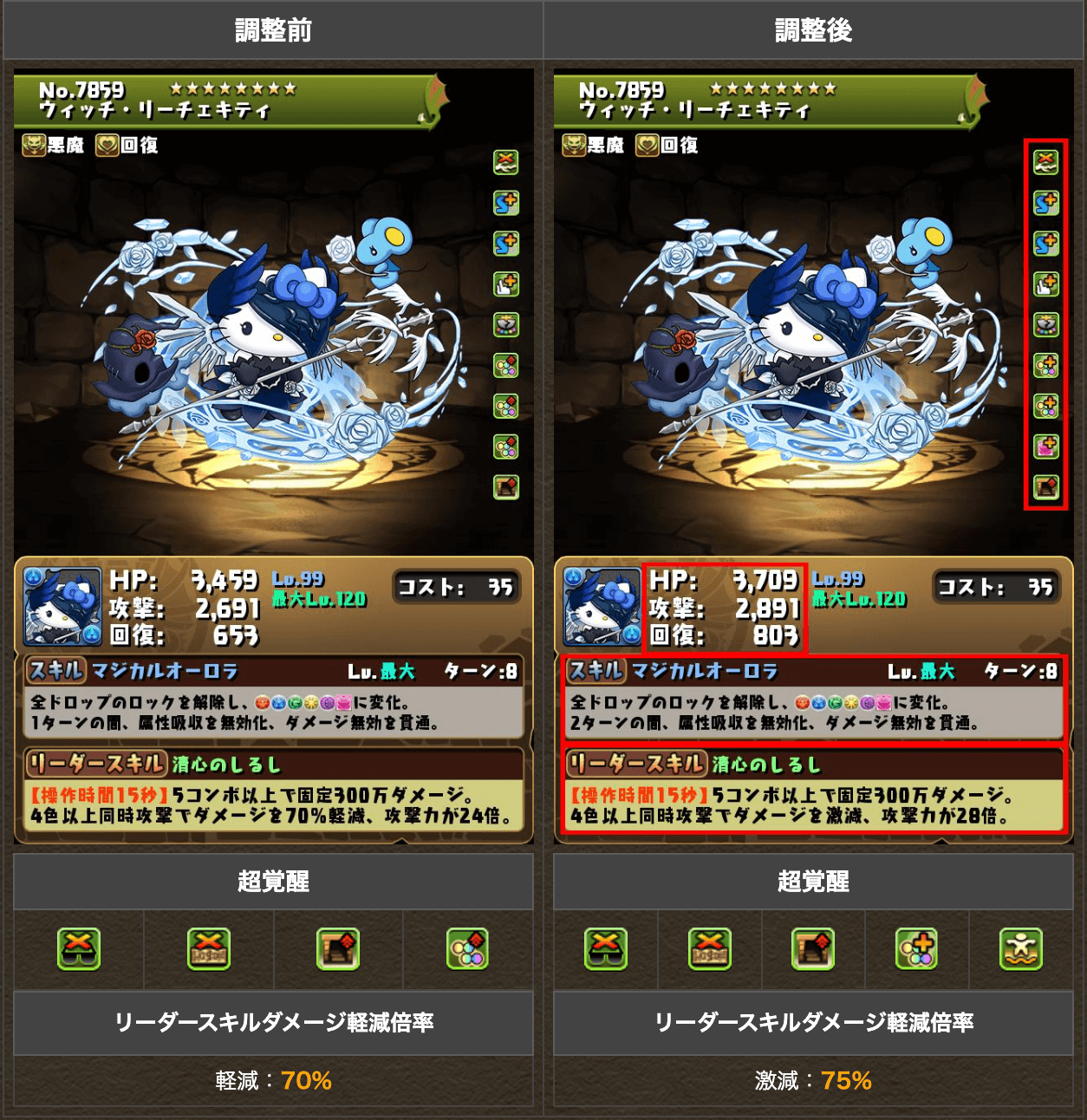This screenshot has width=1087, height=1120.
Task: Select the swimmer super awakening icon in 調整後
Action: (x=1020, y=949)
